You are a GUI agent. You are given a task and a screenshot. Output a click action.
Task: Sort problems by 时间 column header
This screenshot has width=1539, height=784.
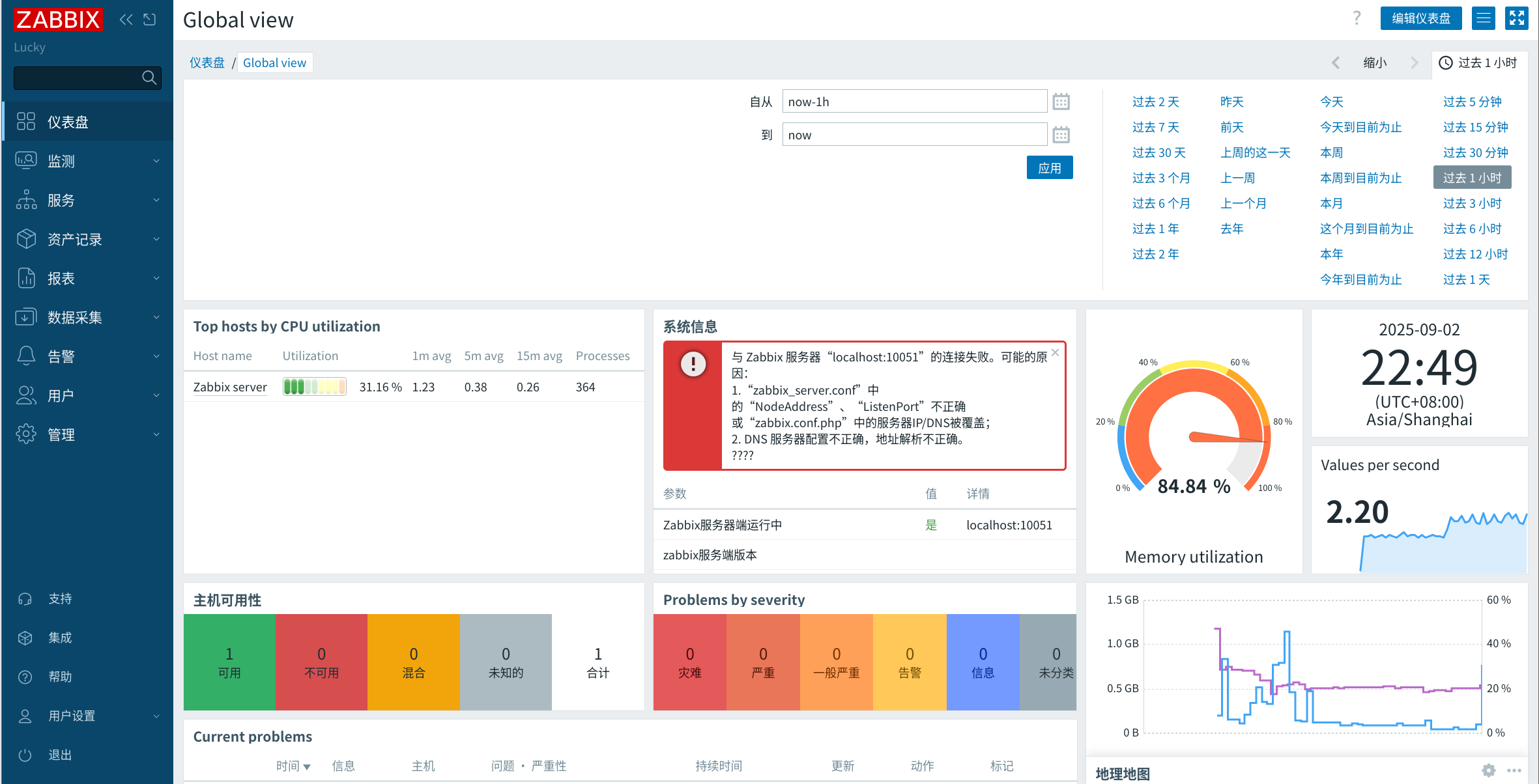[293, 766]
